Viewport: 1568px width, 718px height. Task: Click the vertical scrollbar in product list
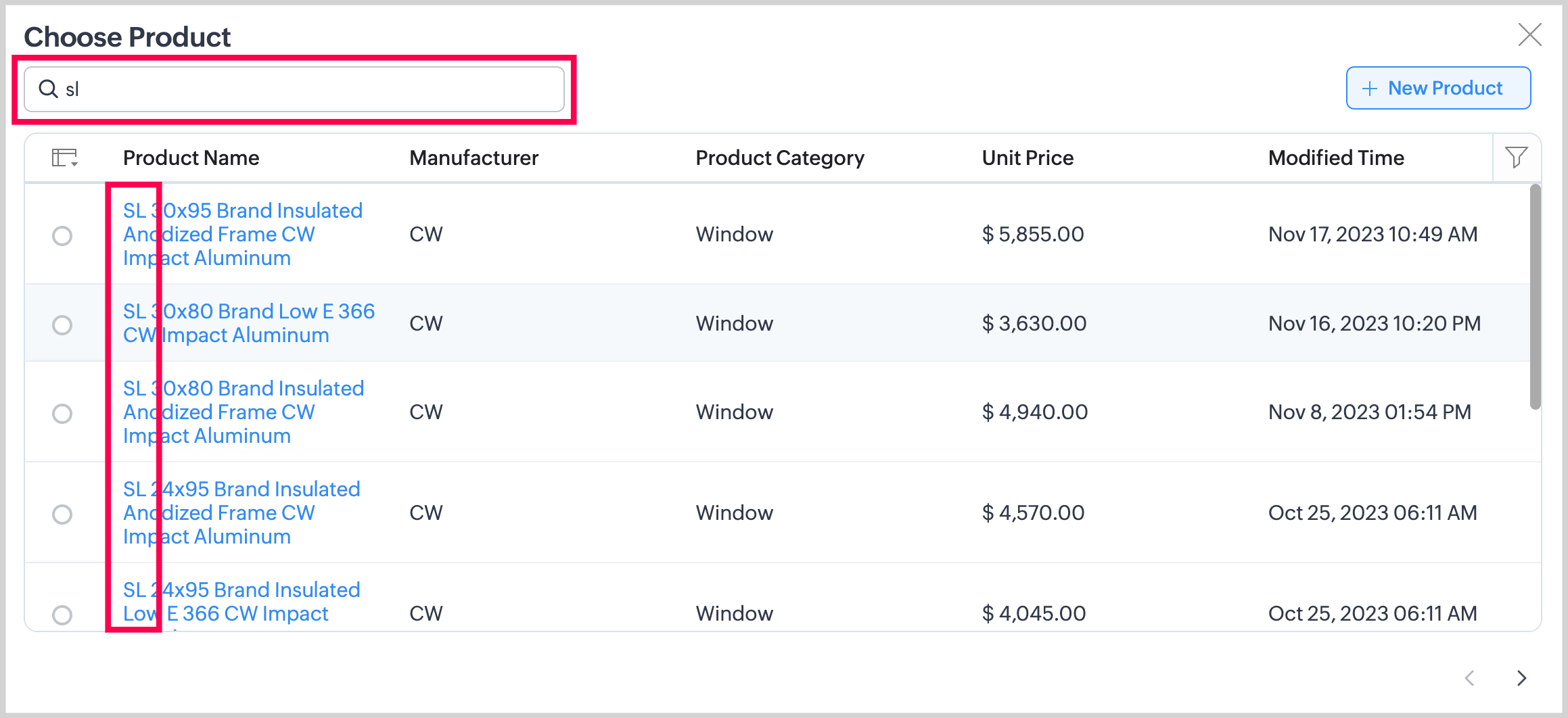pyautogui.click(x=1535, y=297)
